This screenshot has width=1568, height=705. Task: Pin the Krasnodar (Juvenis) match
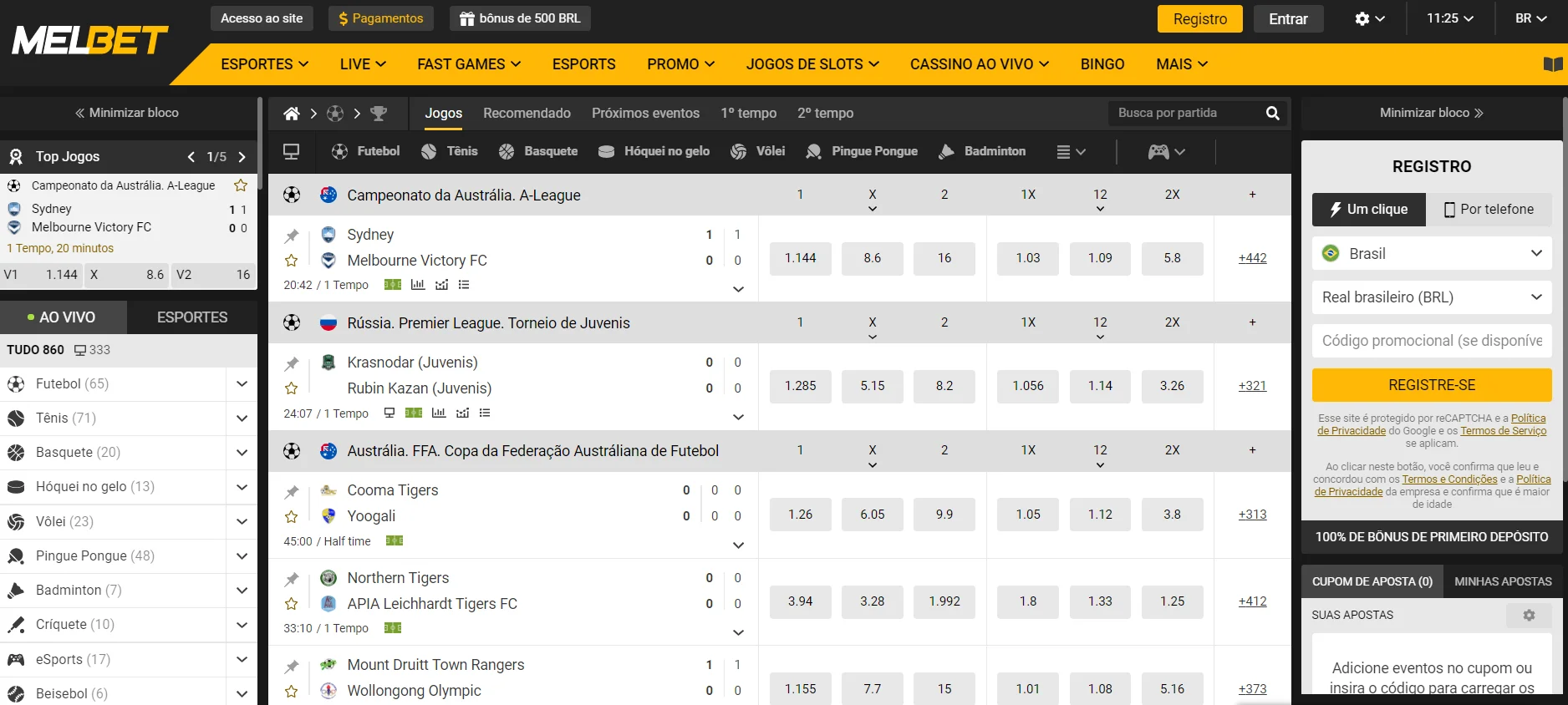tap(292, 363)
